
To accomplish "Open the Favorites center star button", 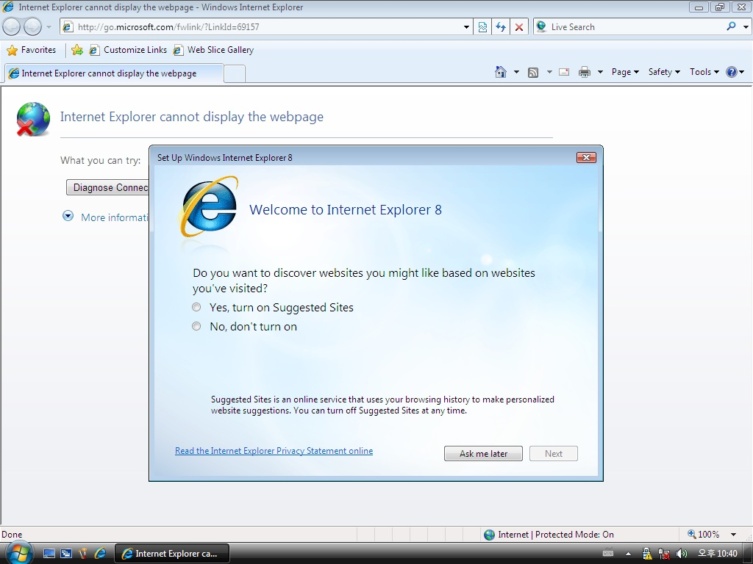I will click(x=32, y=49).
